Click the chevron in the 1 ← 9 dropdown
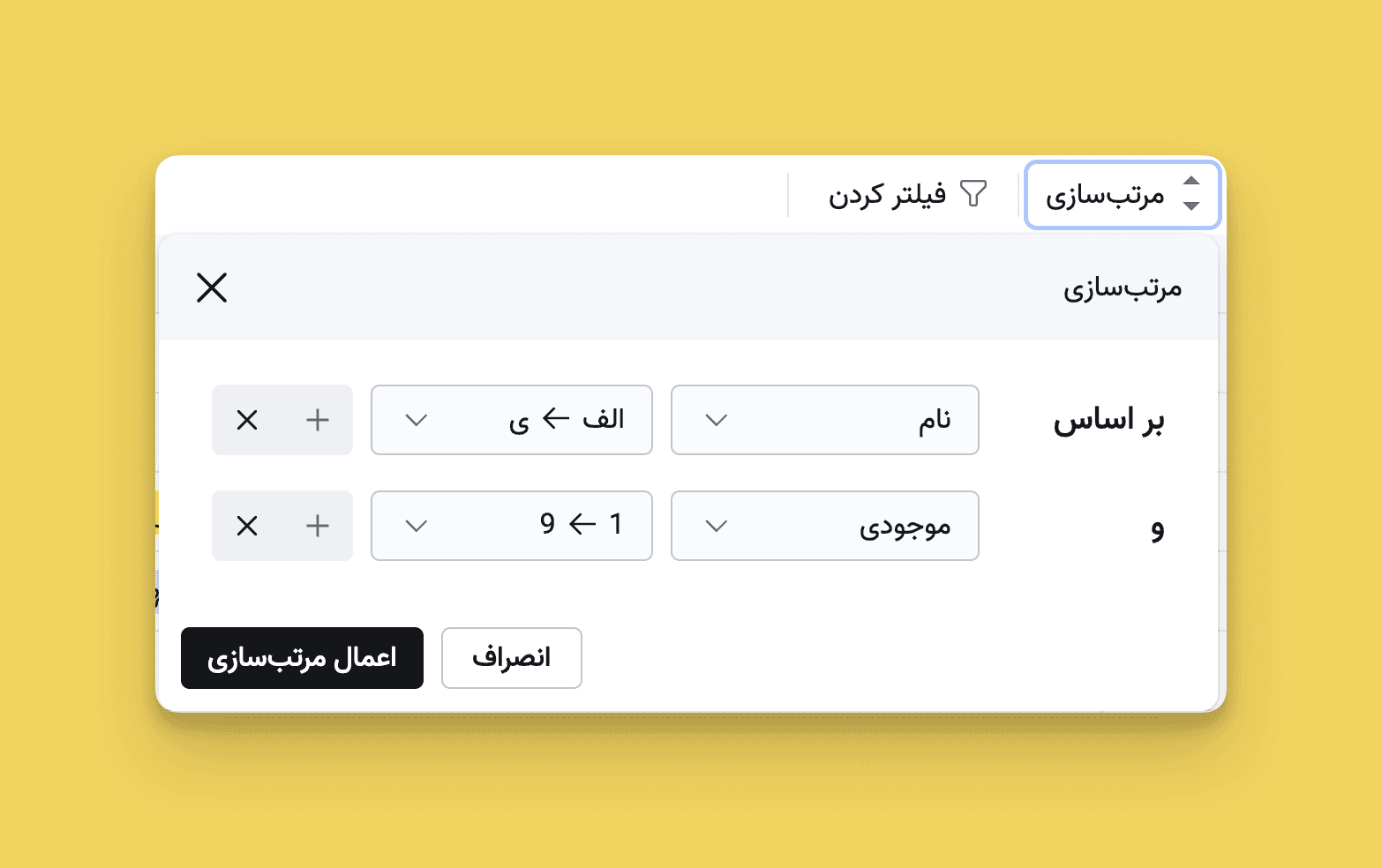Screen dimensions: 1382x868 pyautogui.click(x=416, y=526)
